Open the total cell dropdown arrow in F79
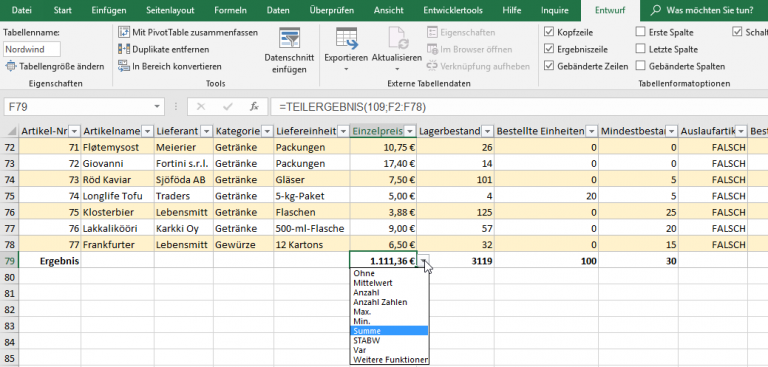Viewport: 768px width, 367px height. (423, 261)
